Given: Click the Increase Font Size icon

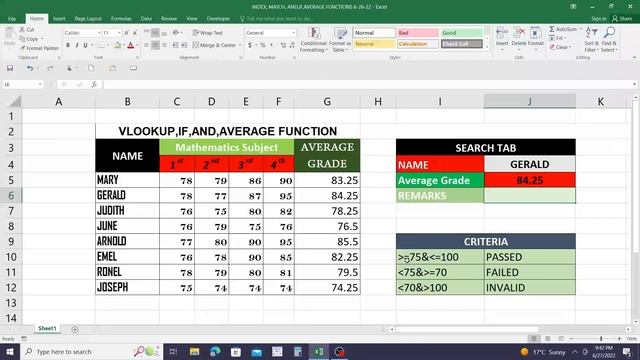Looking at the screenshot, I should click(127, 33).
